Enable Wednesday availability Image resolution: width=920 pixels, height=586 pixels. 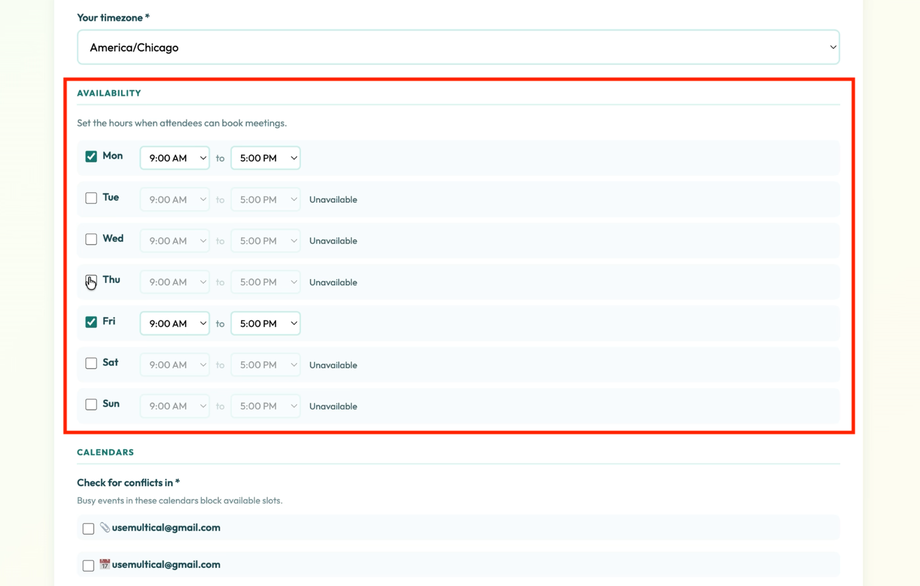coord(90,239)
